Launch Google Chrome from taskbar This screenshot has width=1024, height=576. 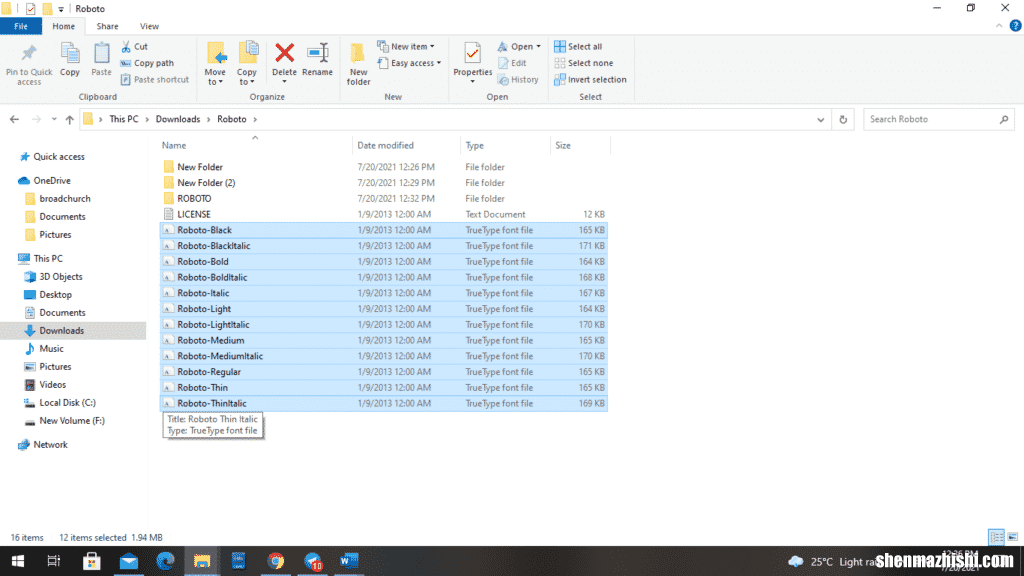(276, 561)
